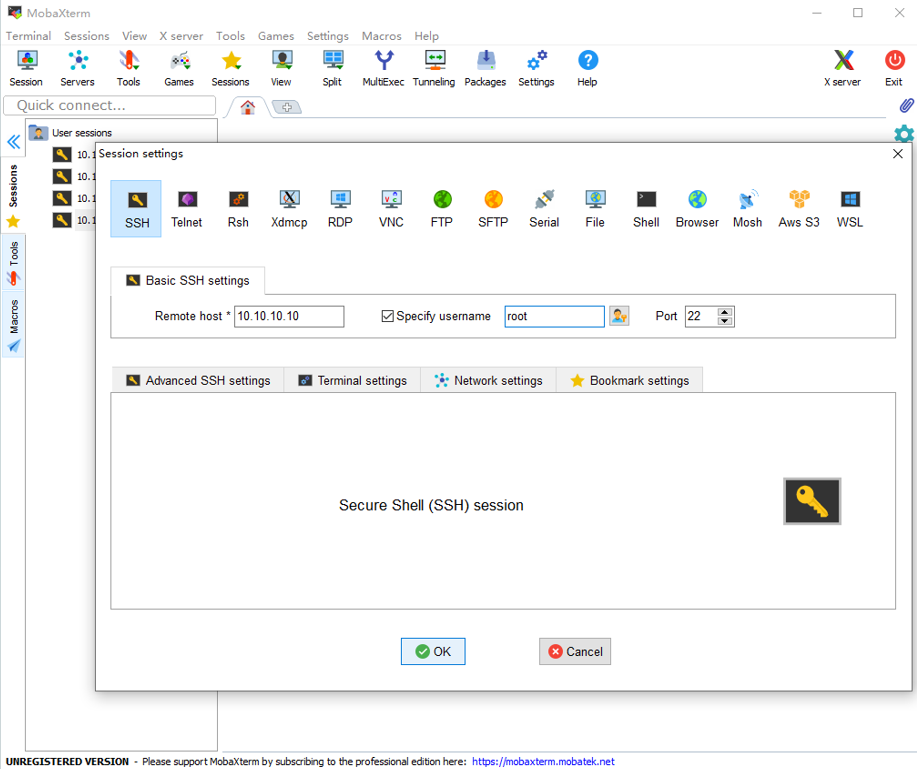This screenshot has width=917, height=769.
Task: Open Tools menu in menu bar
Action: [230, 36]
